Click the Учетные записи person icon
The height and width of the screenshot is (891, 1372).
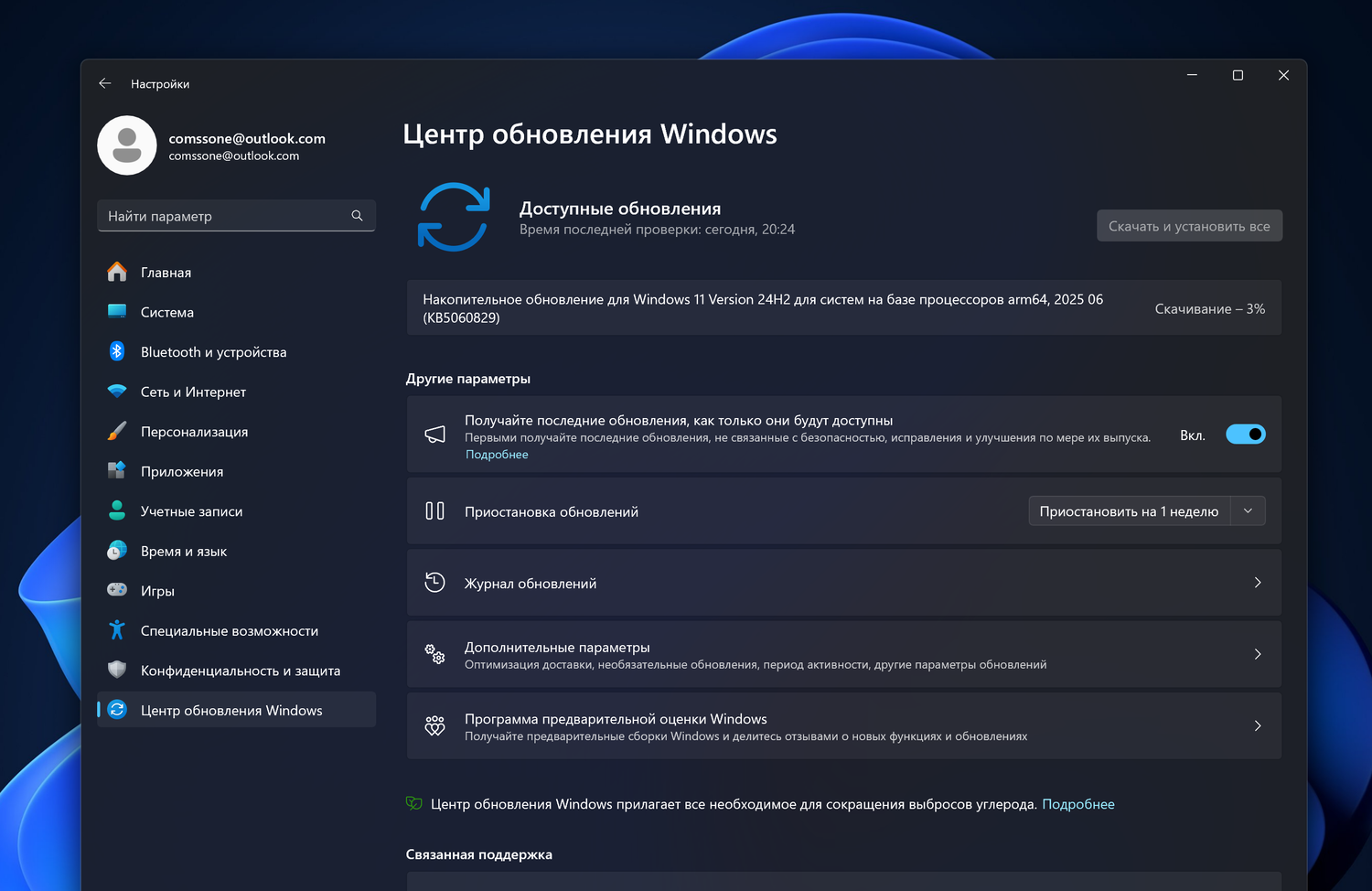coord(117,510)
